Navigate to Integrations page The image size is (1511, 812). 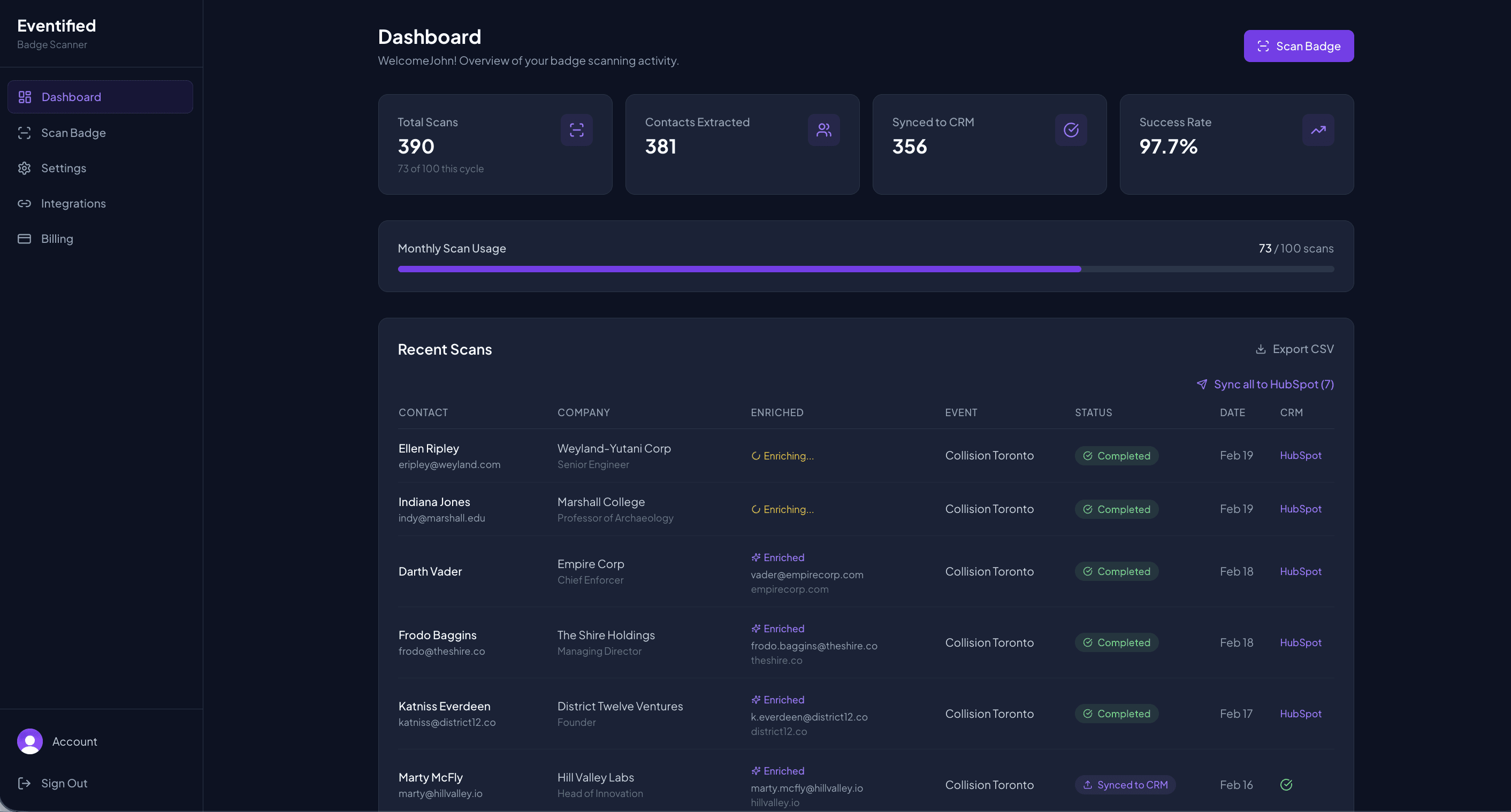tap(73, 203)
